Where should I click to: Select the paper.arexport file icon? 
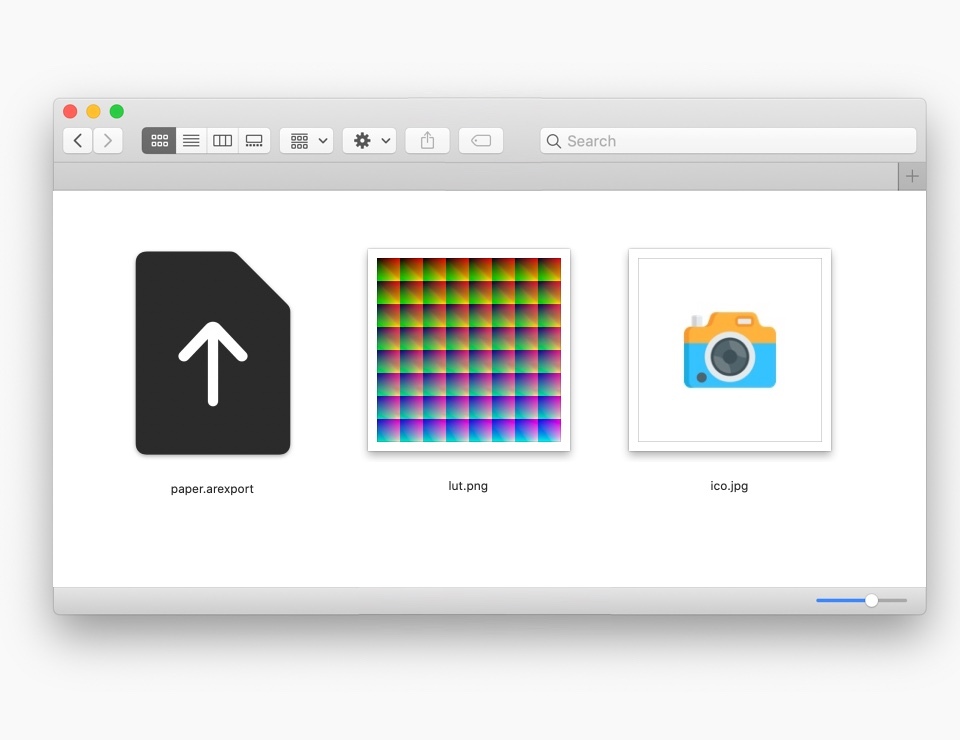[x=213, y=353]
